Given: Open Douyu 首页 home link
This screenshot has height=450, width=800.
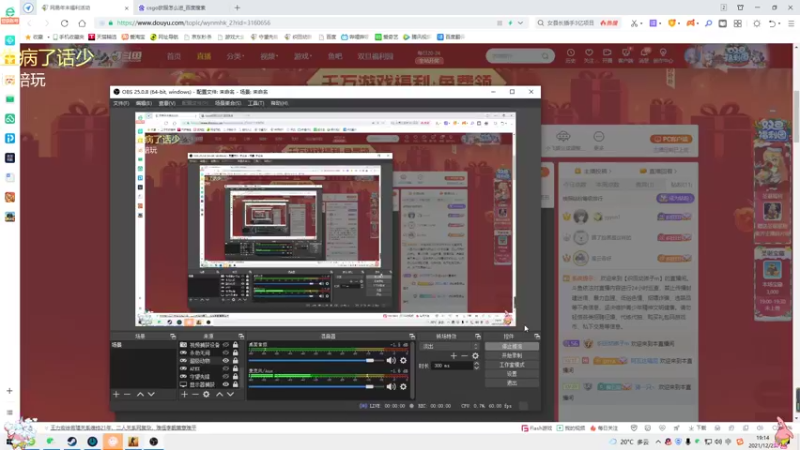Looking at the screenshot, I should coord(174,56).
